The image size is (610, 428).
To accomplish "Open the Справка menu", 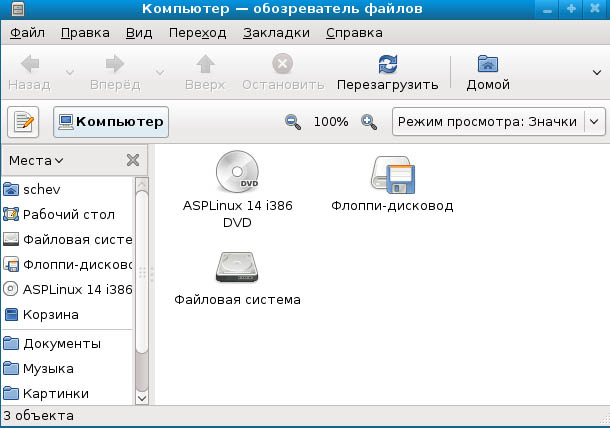I will [354, 33].
